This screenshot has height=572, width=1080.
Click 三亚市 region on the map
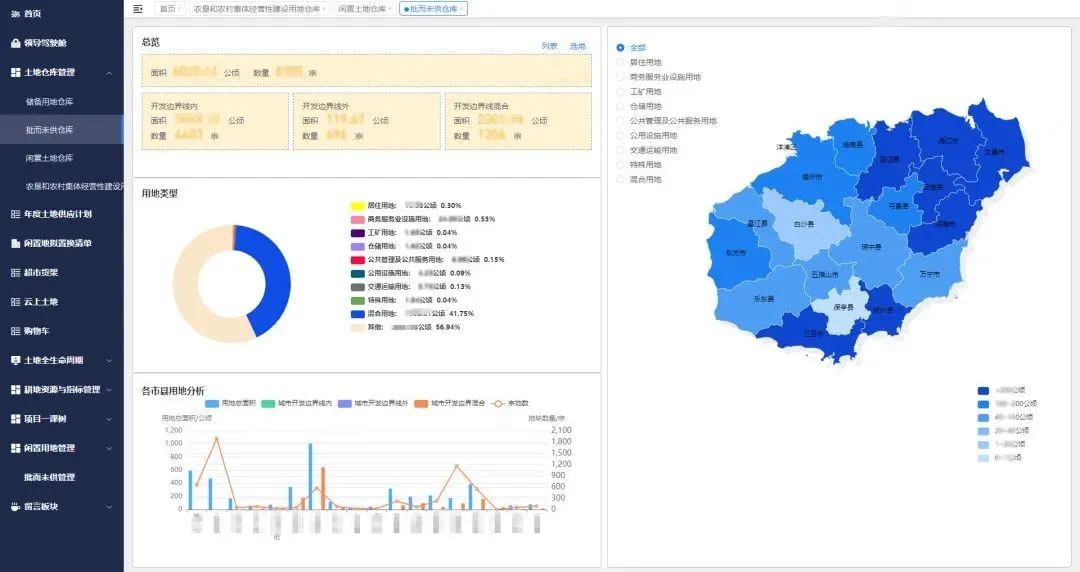point(813,333)
